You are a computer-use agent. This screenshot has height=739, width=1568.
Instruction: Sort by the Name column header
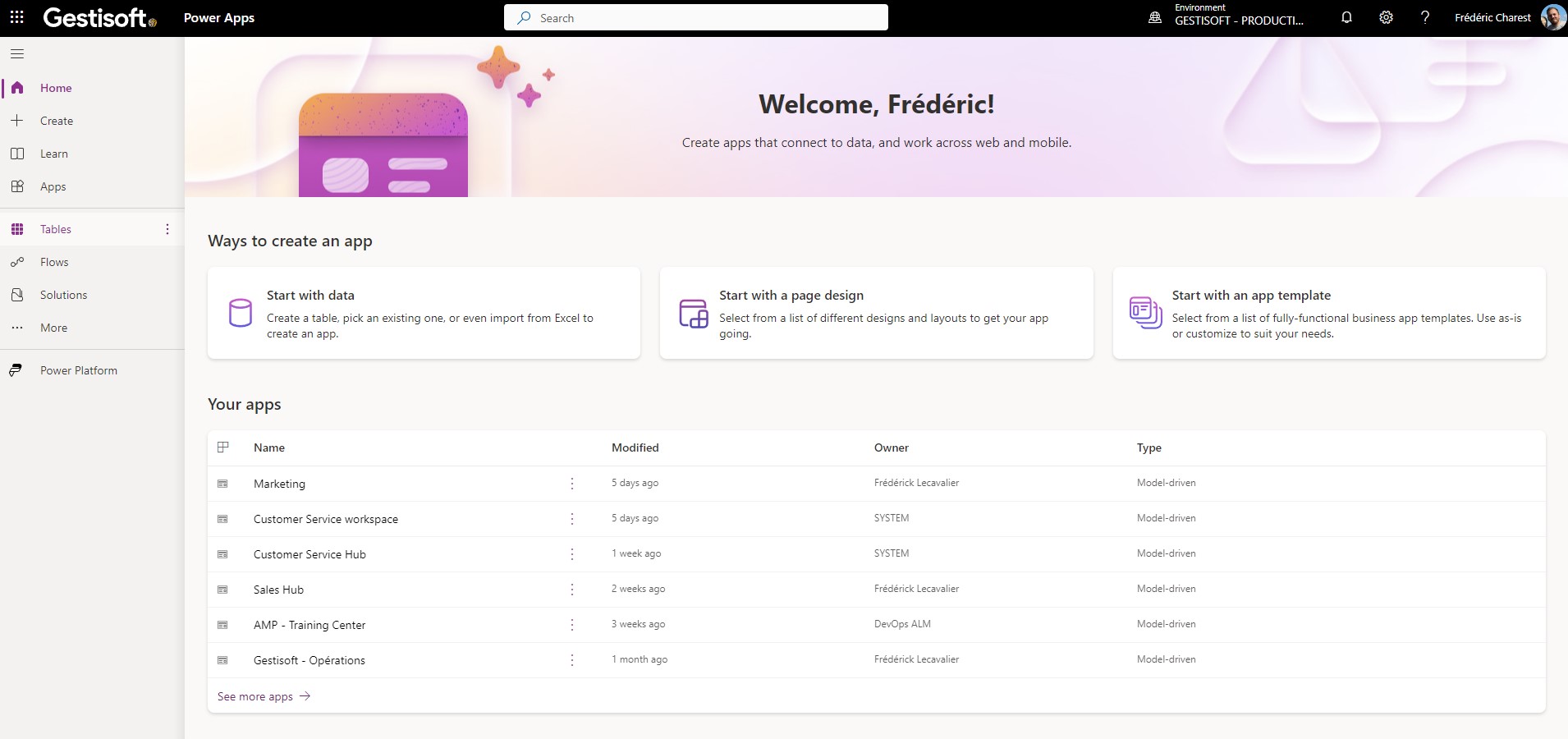pos(269,448)
